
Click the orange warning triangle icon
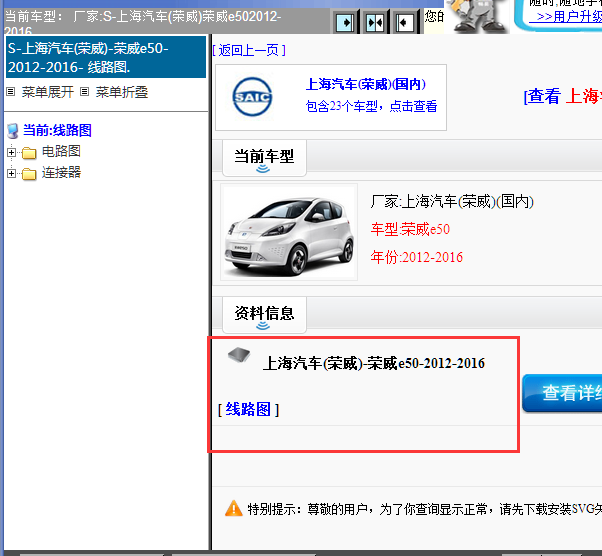pyautogui.click(x=233, y=508)
